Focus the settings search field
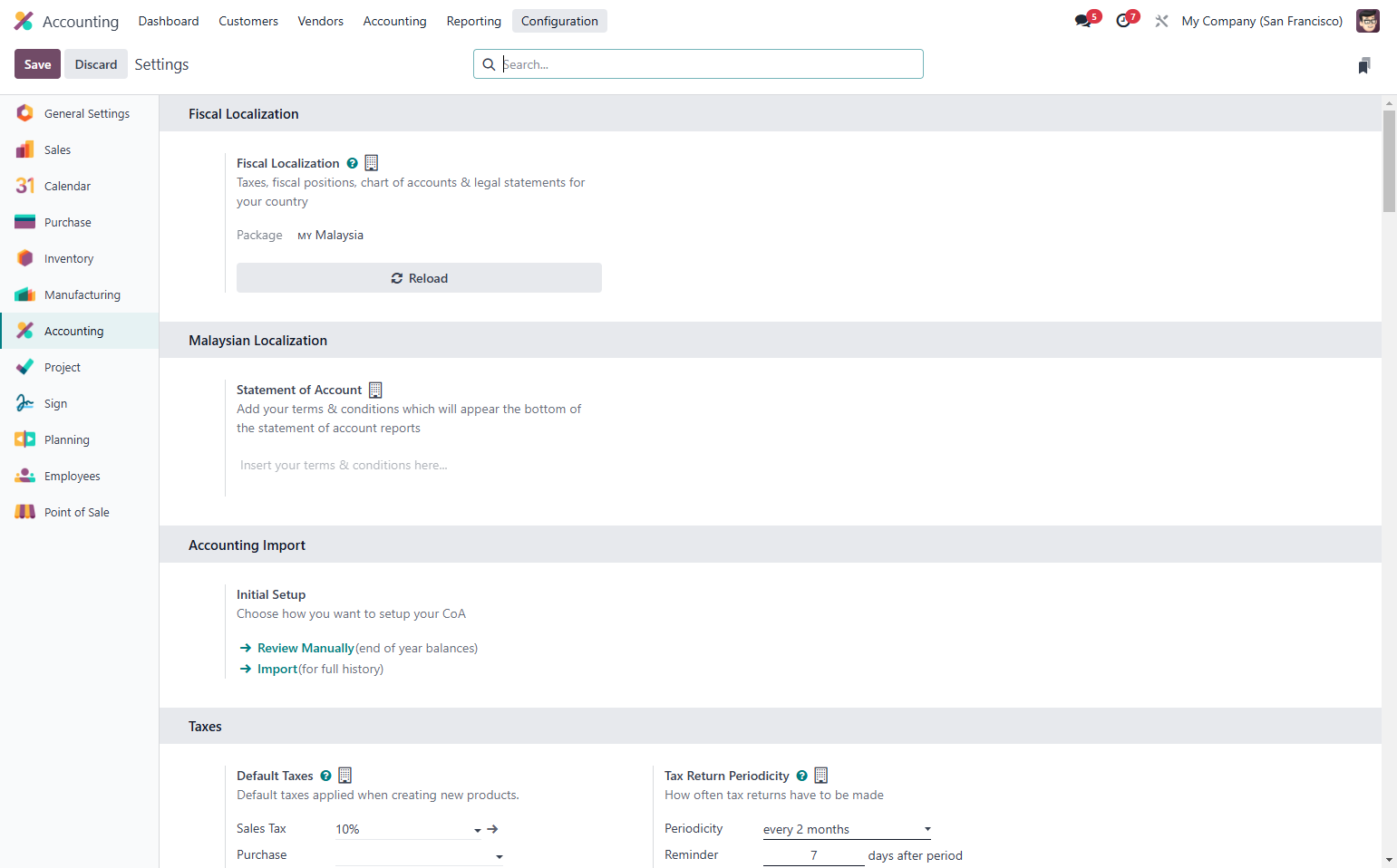 [x=698, y=64]
